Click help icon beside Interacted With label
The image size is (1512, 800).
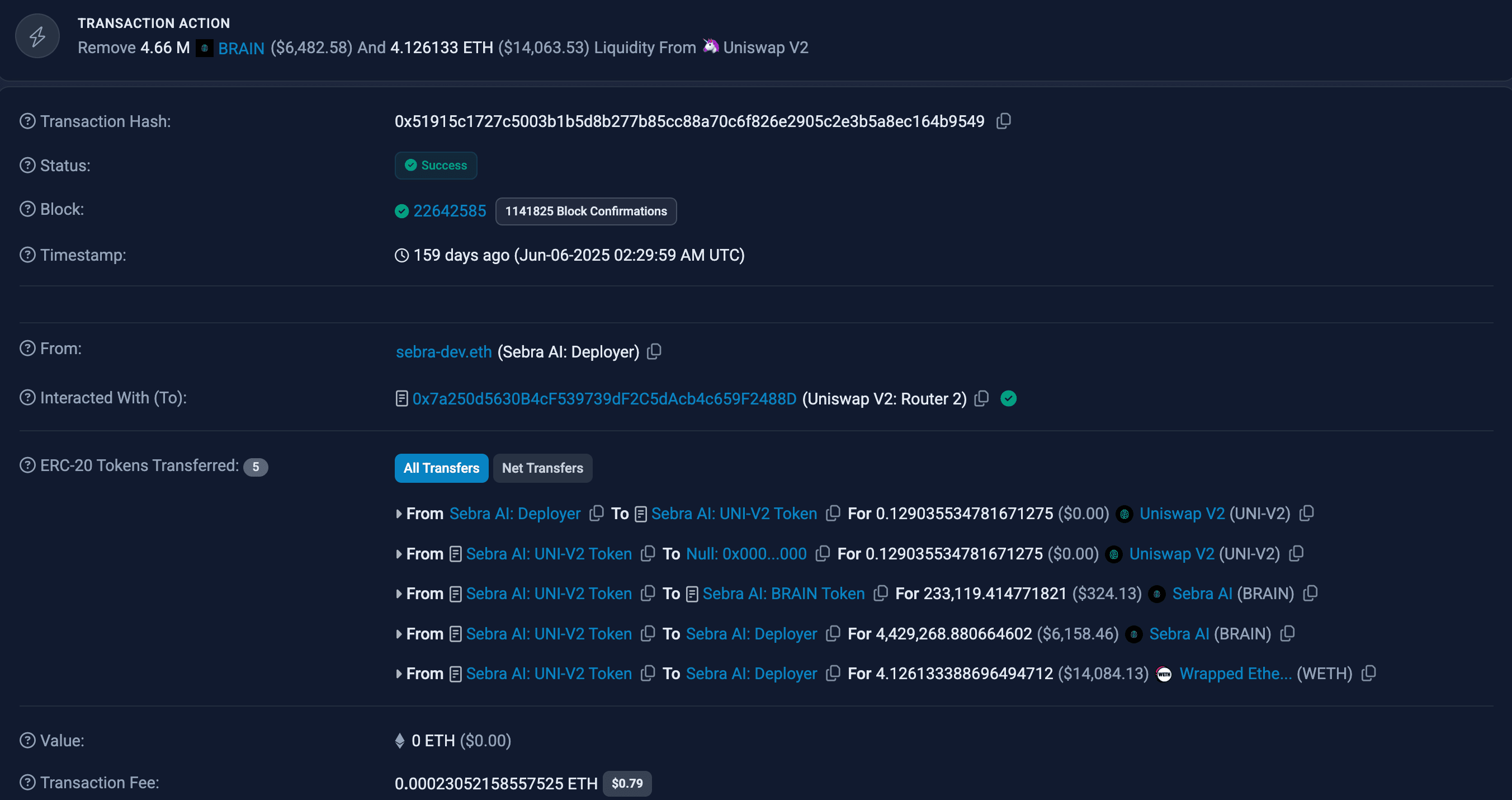pos(27,397)
